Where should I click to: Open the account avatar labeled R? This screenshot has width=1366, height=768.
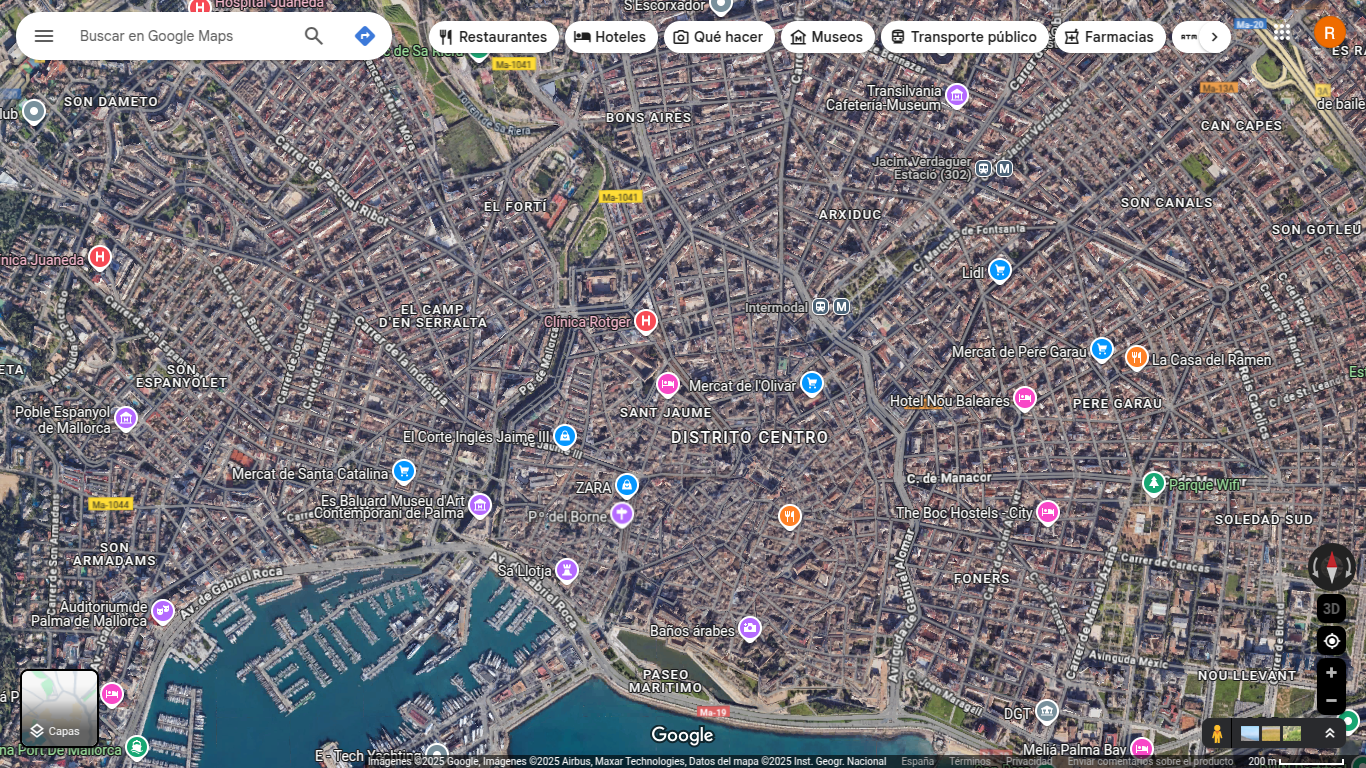tap(1329, 32)
